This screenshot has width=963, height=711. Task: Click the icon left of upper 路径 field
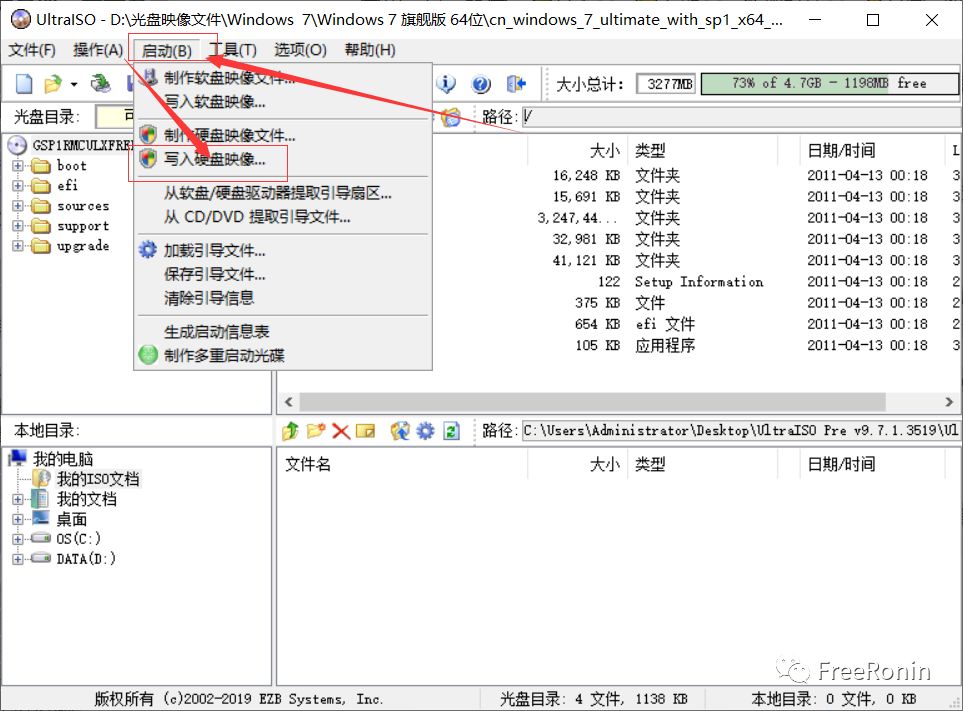click(x=450, y=117)
